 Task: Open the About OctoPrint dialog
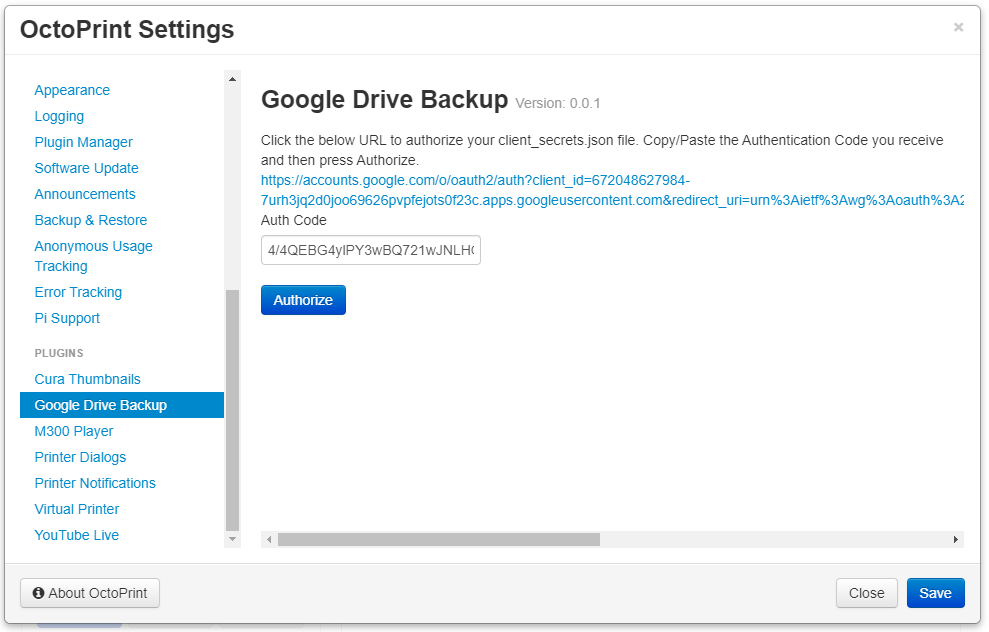coord(90,593)
